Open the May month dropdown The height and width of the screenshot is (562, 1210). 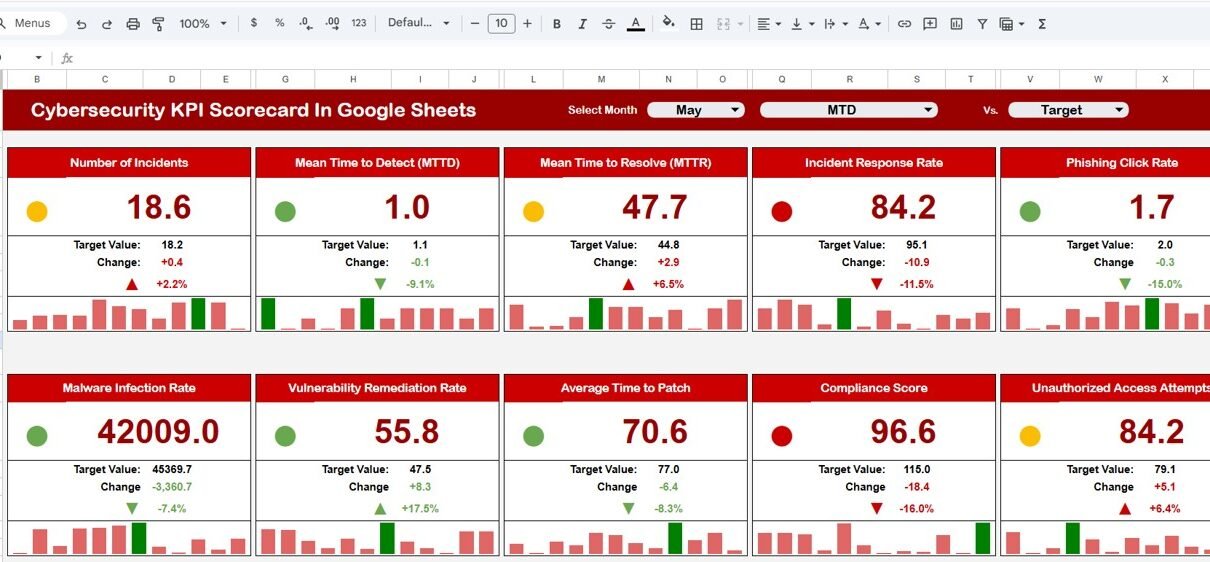pyautogui.click(x=696, y=110)
